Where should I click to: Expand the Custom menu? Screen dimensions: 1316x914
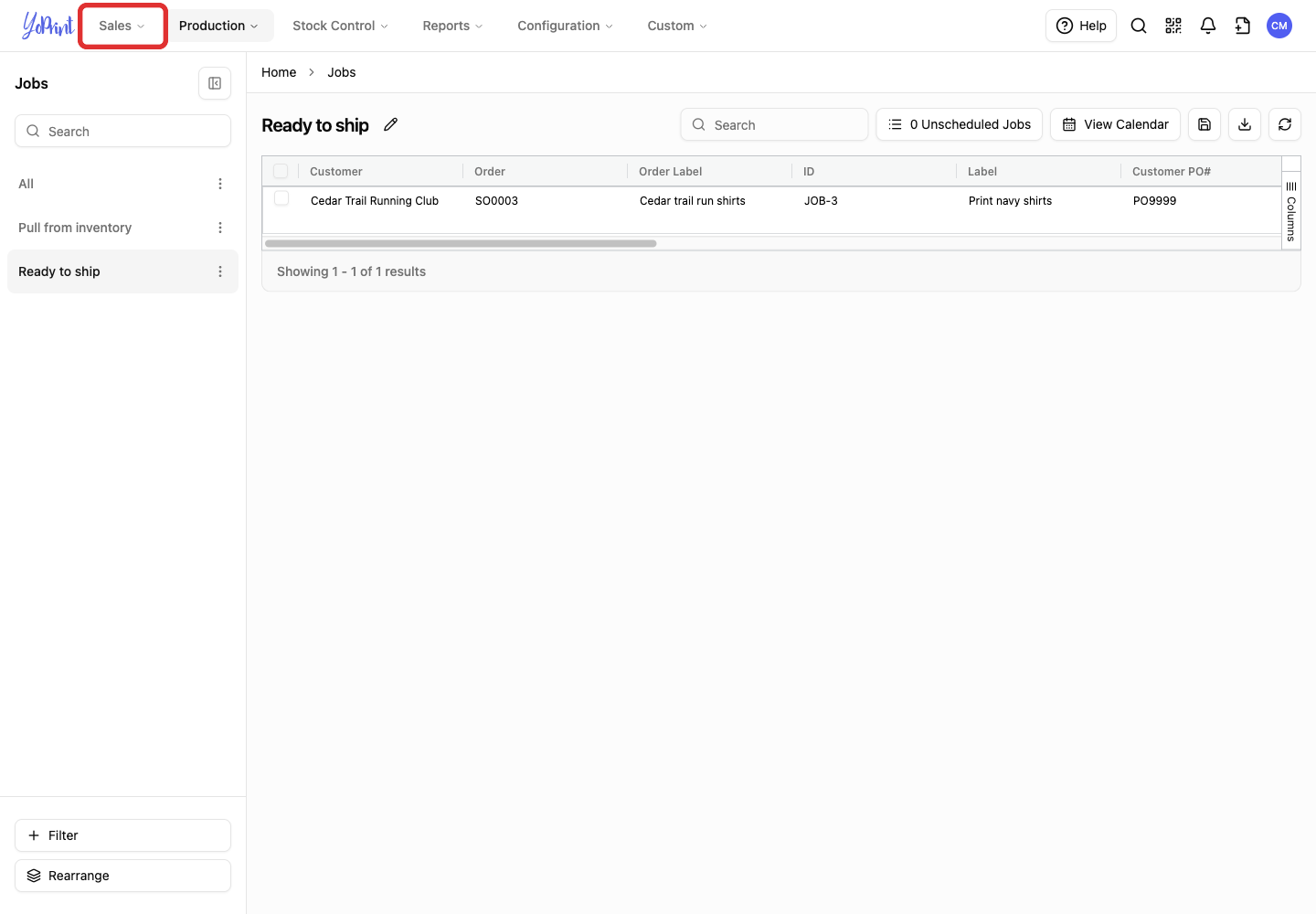(677, 26)
